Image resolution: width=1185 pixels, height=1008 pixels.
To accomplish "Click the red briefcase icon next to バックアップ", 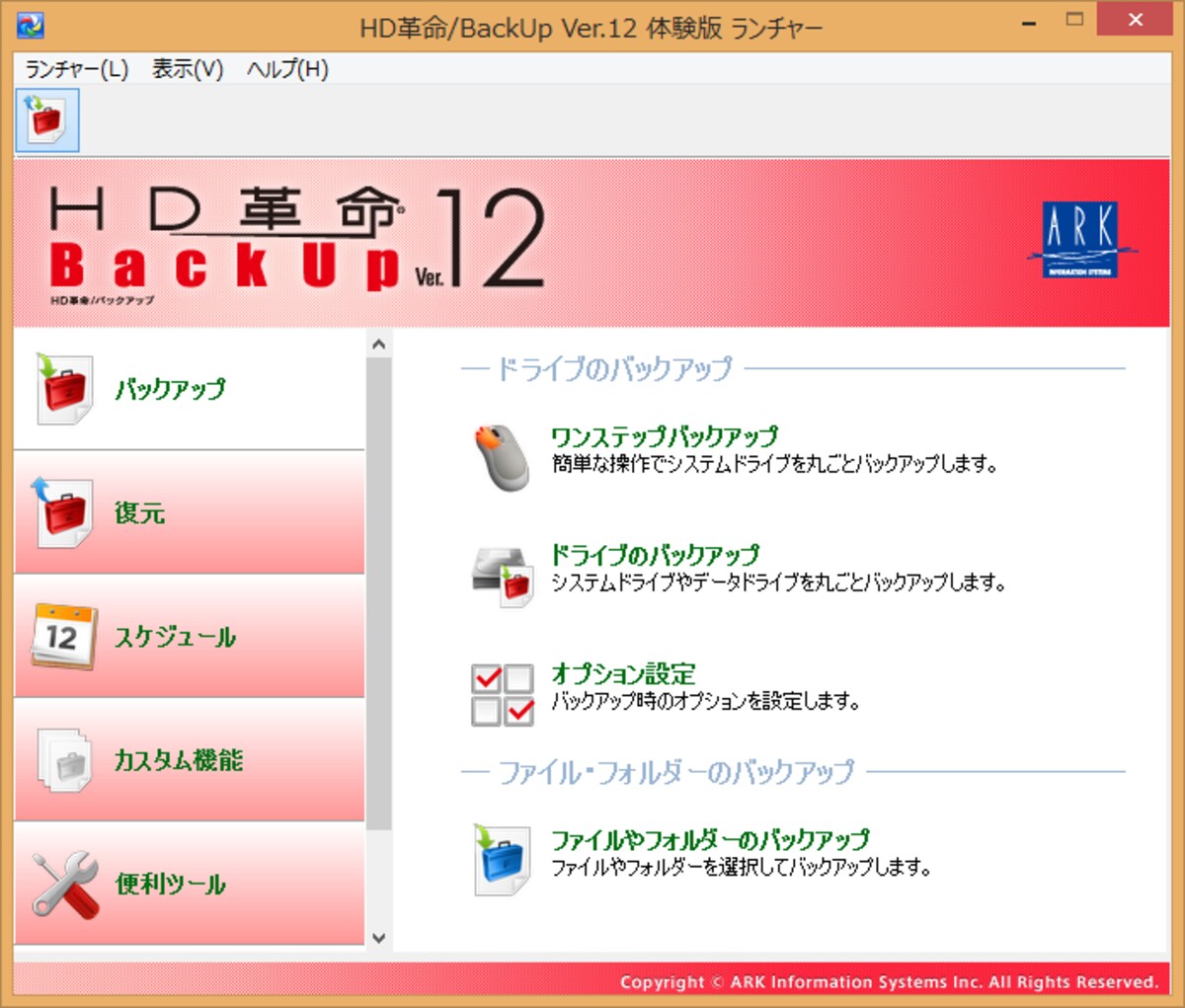I will pos(64,389).
